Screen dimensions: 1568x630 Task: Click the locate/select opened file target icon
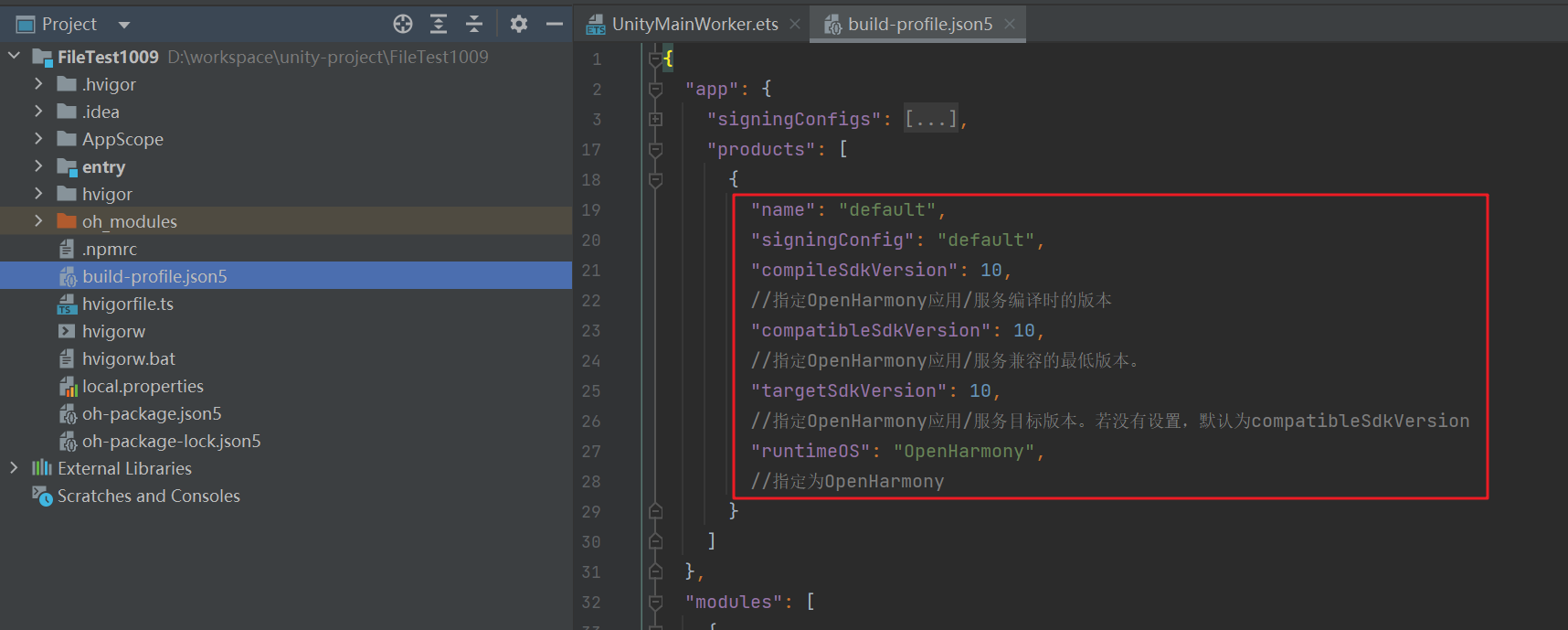click(403, 24)
